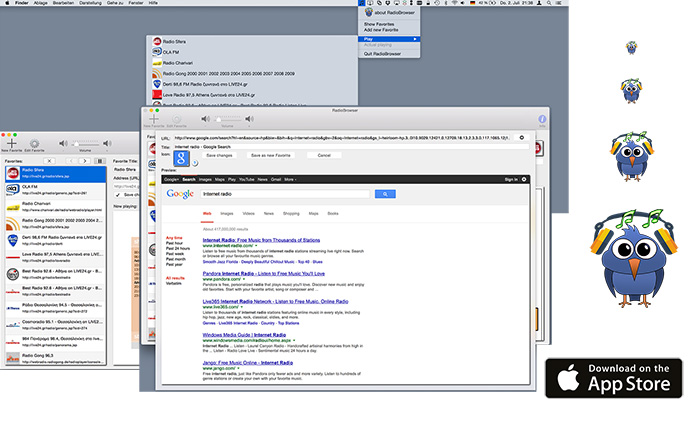Click volume-up speaker icon in left window
Viewport: 700px width, 436px height.
point(107,143)
